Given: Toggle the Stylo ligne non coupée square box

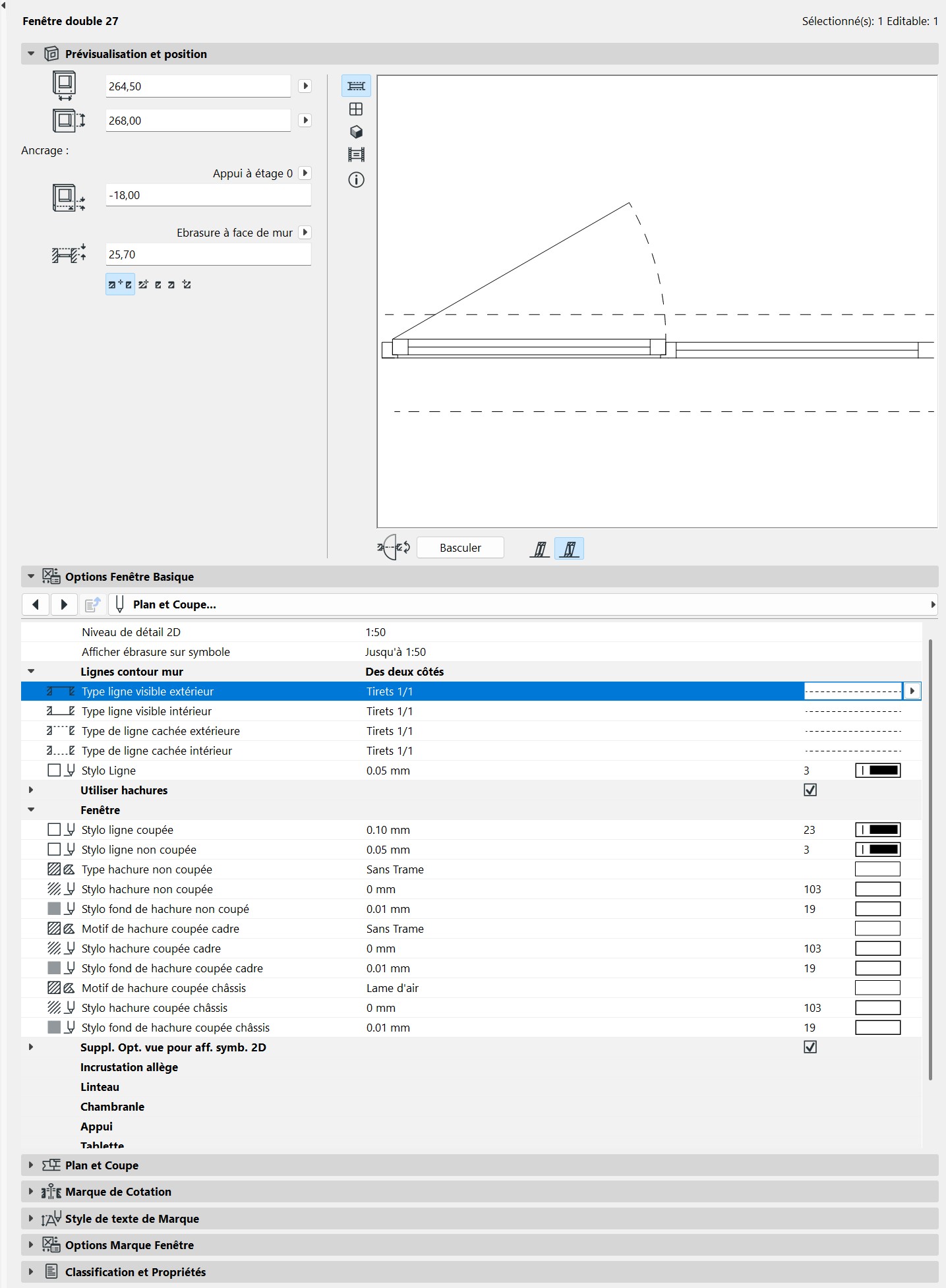Looking at the screenshot, I should click(x=54, y=849).
